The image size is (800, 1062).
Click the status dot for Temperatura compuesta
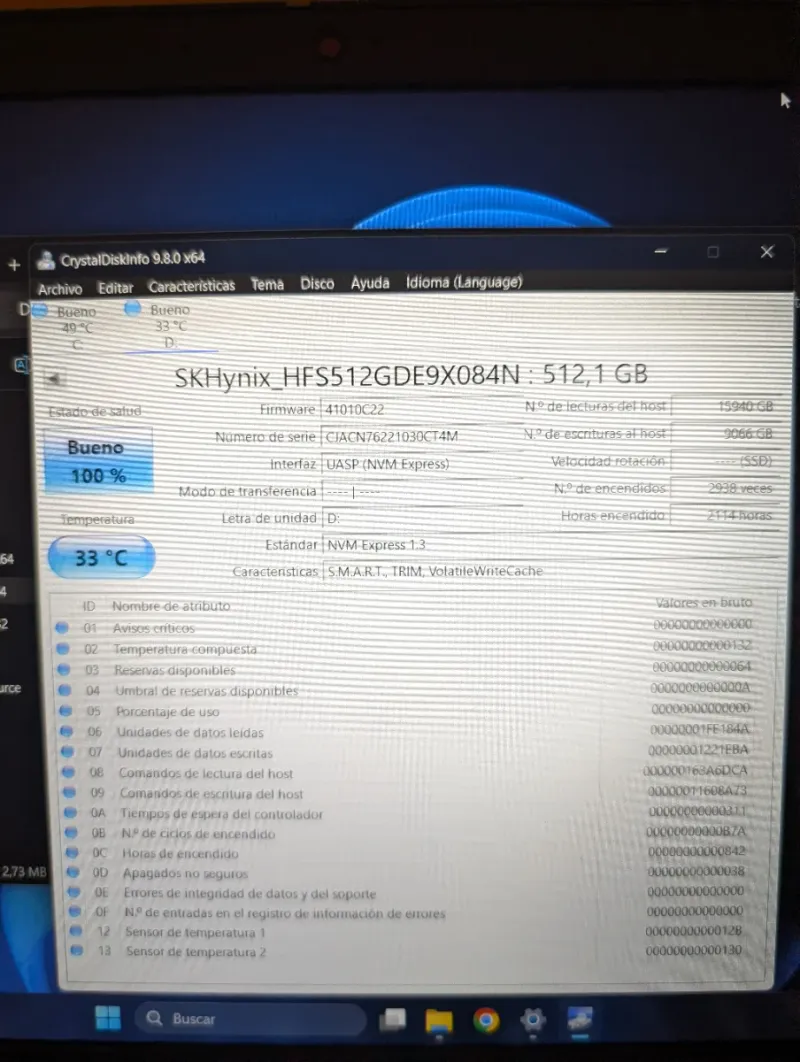pyautogui.click(x=63, y=649)
